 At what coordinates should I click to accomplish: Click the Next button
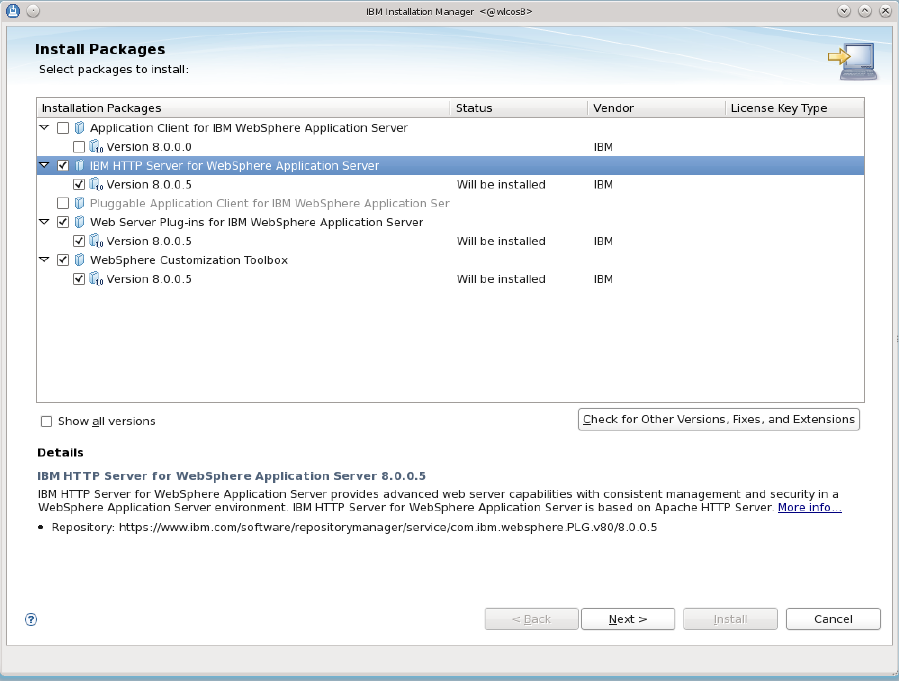coord(628,619)
